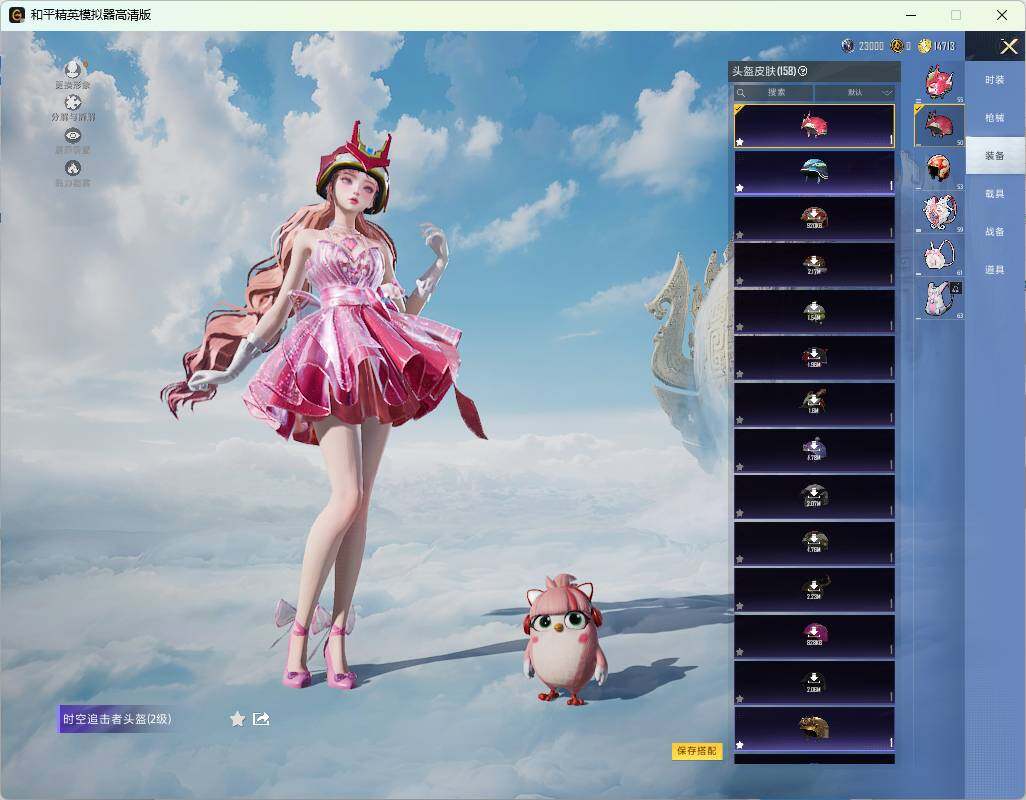The image size is (1026, 800).
Task: Download the 2.08M helmet skin
Action: pos(814,682)
